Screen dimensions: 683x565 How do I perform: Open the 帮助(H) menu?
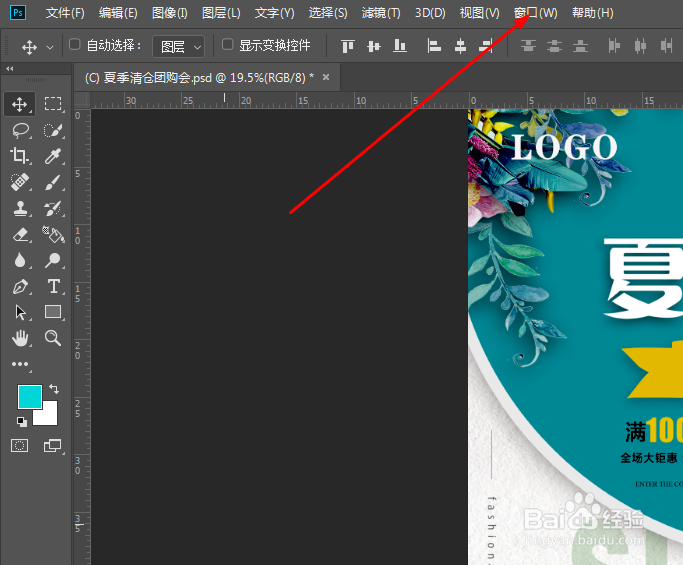(592, 13)
